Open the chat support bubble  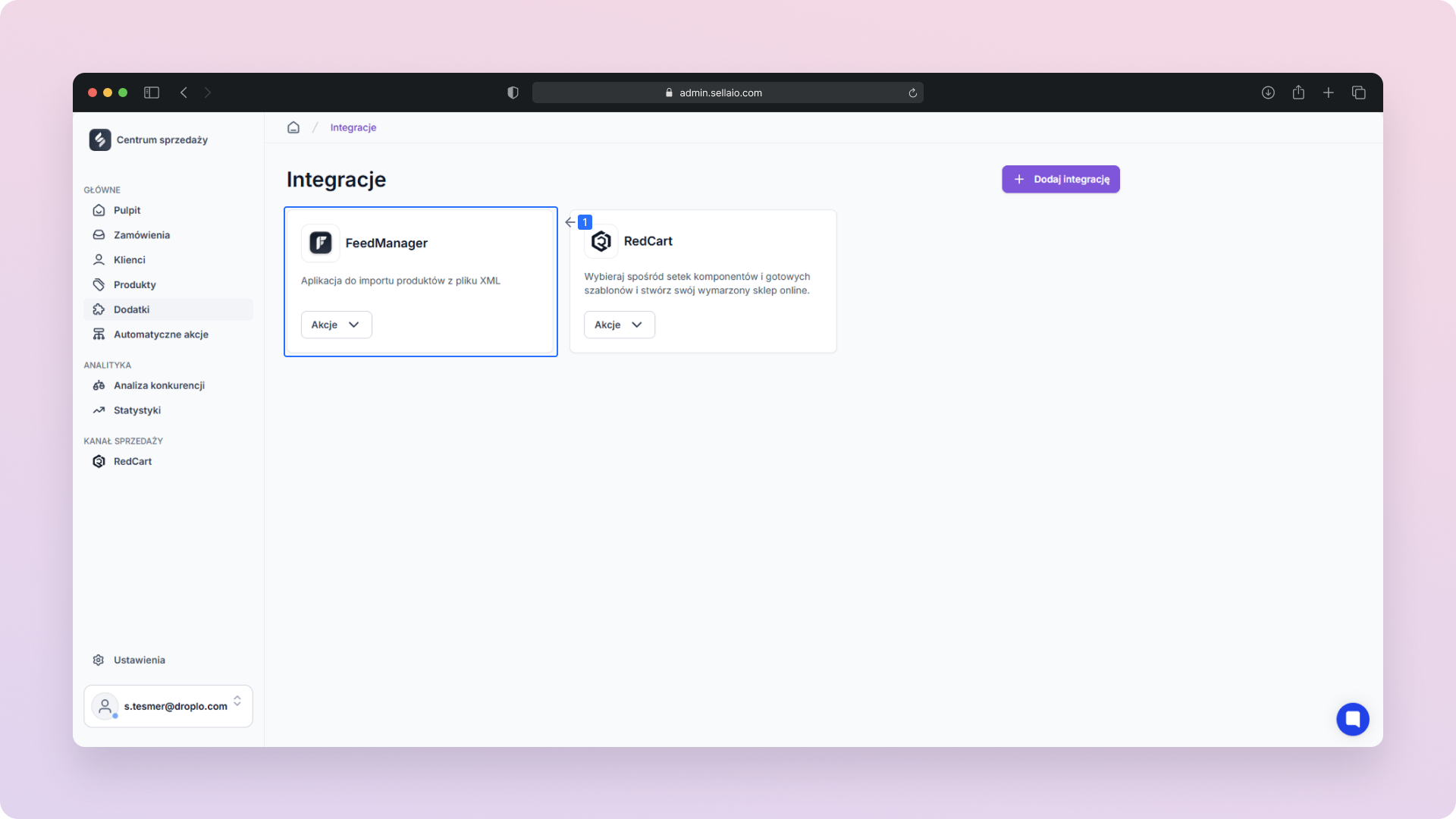1353,719
